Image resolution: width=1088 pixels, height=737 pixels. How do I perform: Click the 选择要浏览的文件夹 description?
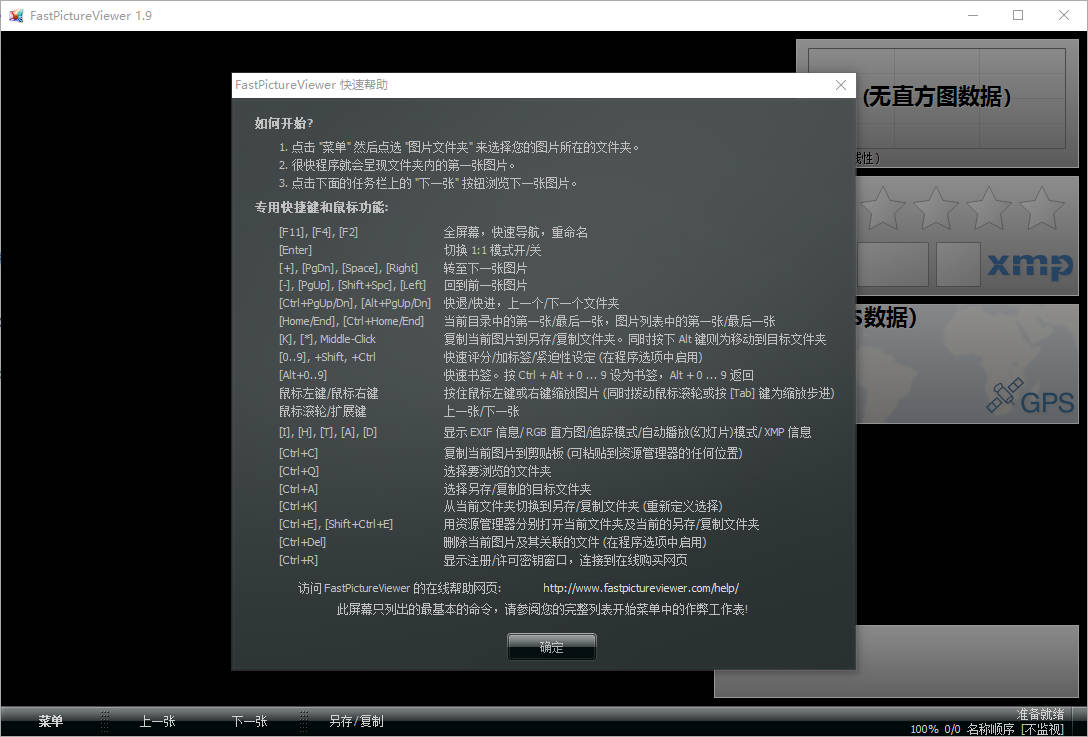coord(498,471)
